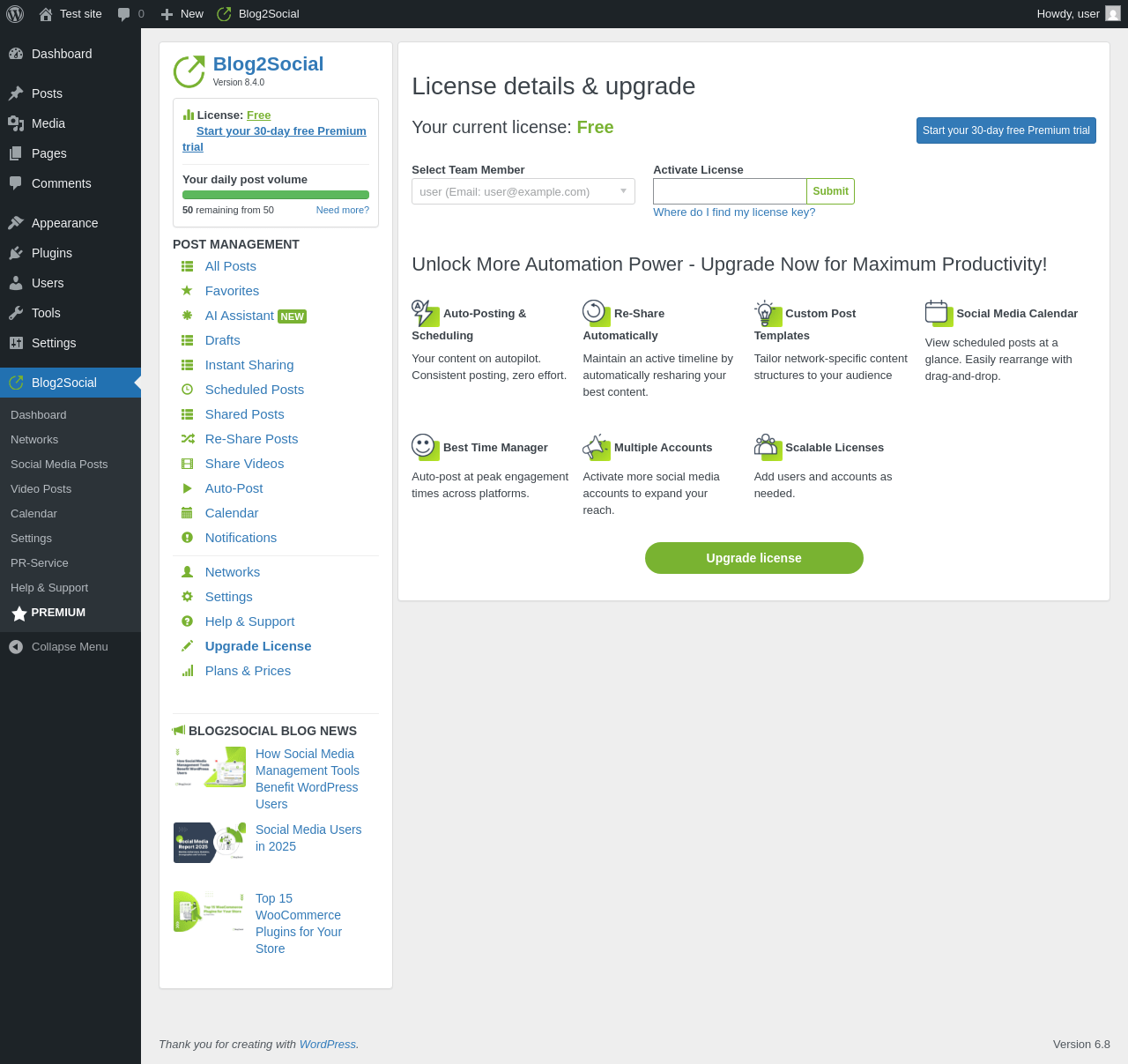Click the Free license link
Screen dimensions: 1128x1064
259,115
